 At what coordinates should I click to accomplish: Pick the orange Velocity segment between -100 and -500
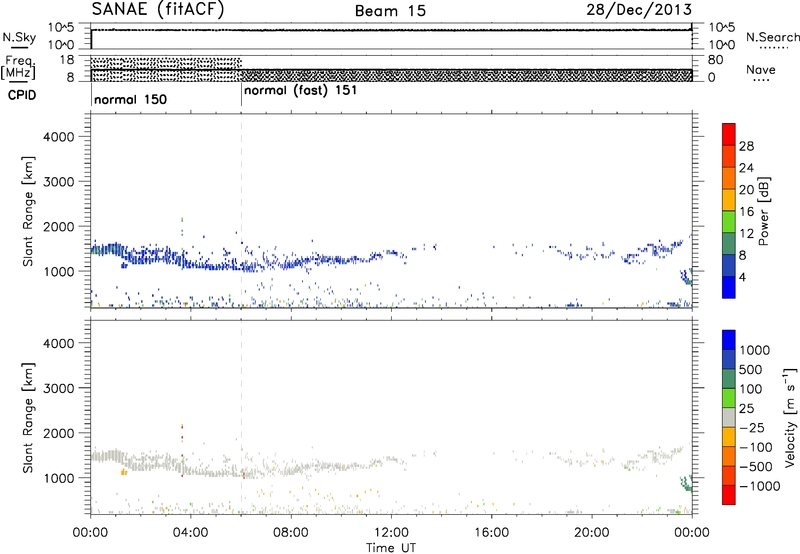tap(729, 456)
